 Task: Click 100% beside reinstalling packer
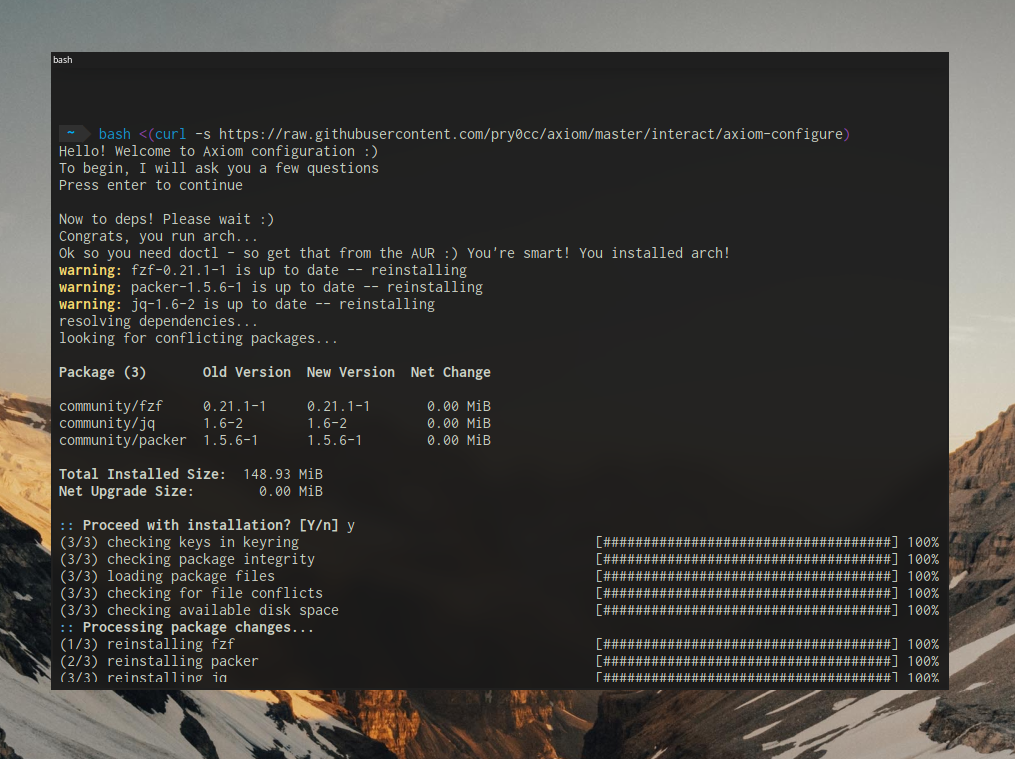click(x=922, y=661)
